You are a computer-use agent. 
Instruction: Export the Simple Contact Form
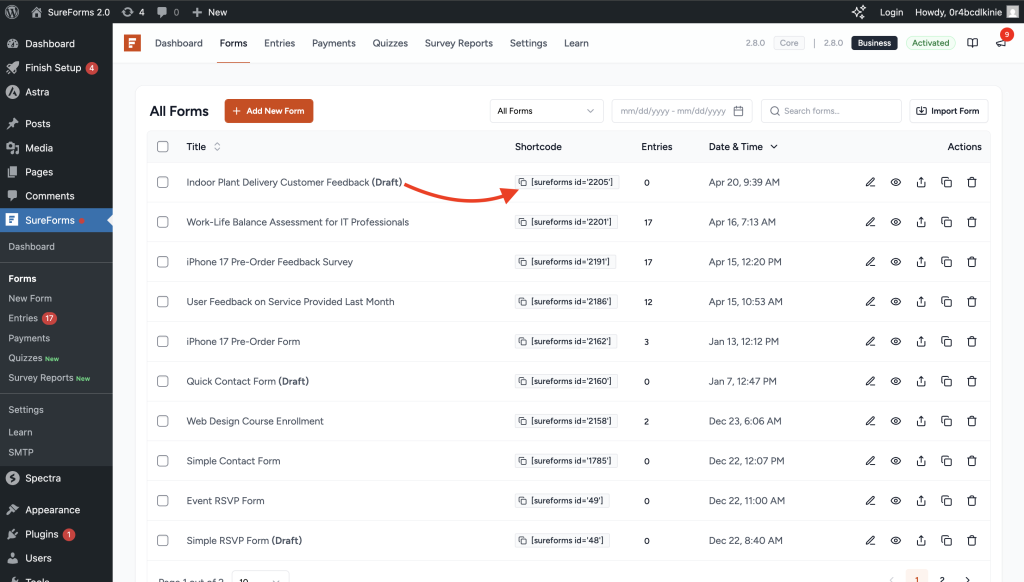coord(921,461)
